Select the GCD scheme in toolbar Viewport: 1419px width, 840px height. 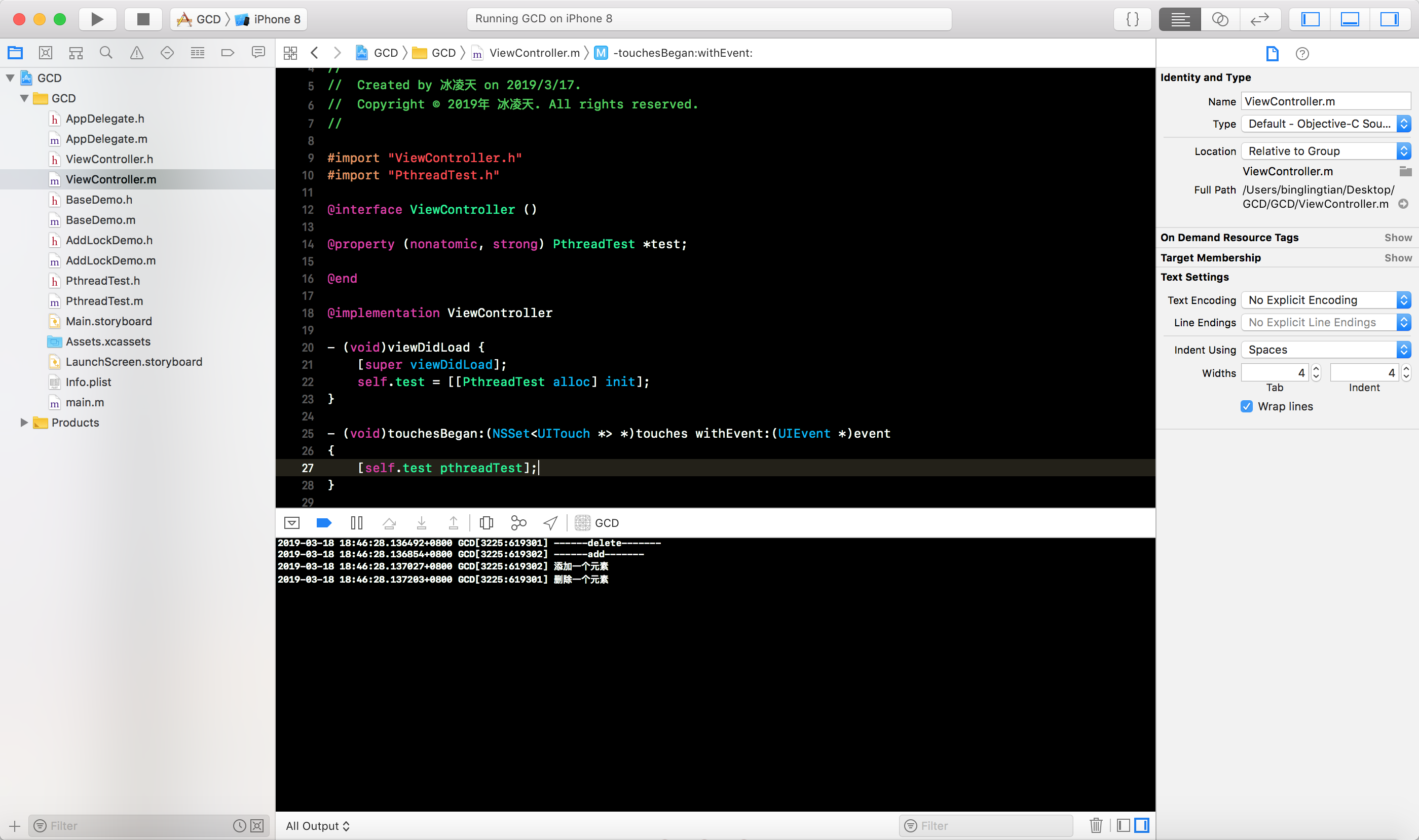(x=199, y=19)
